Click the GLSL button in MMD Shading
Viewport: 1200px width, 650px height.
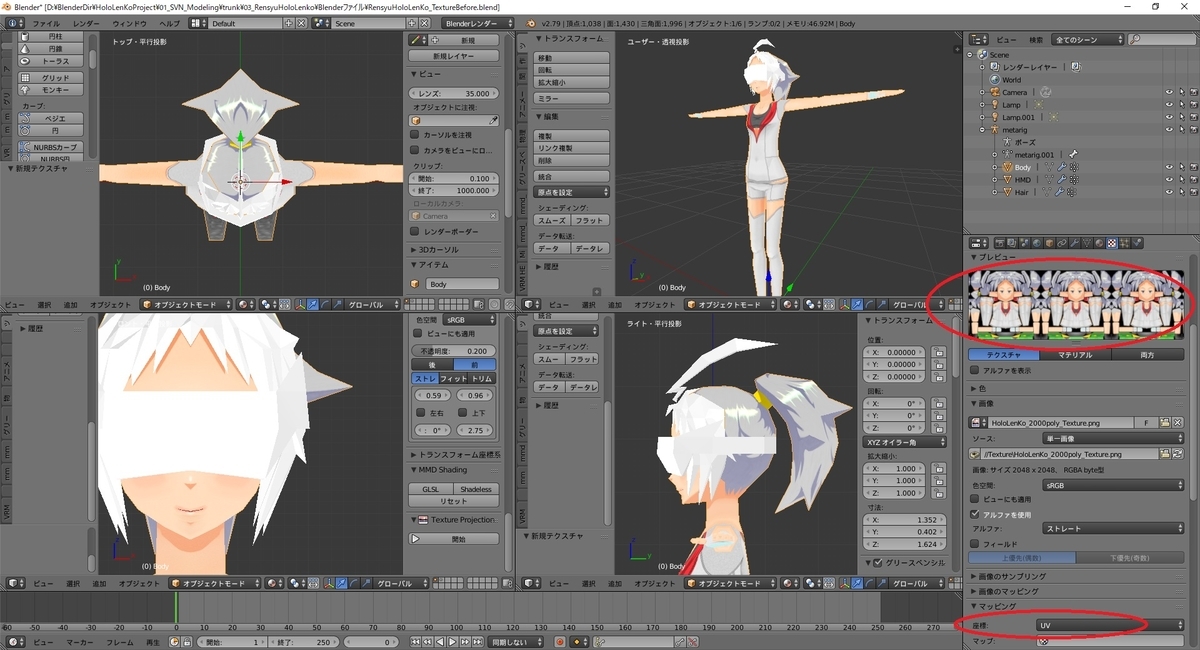tap(431, 489)
